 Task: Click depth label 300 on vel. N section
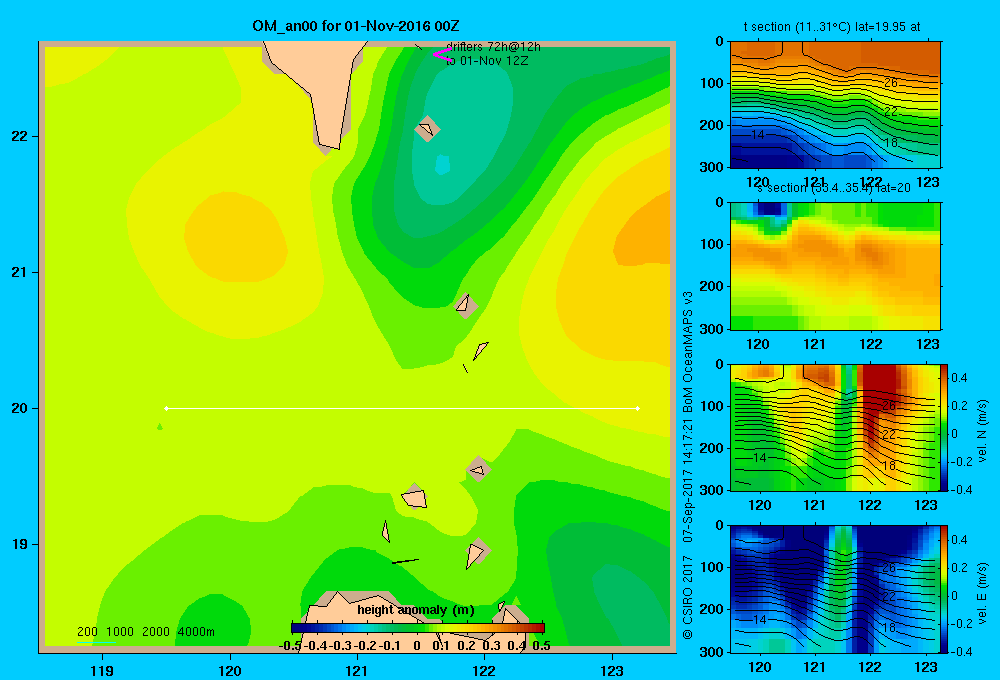pyautogui.click(x=712, y=490)
